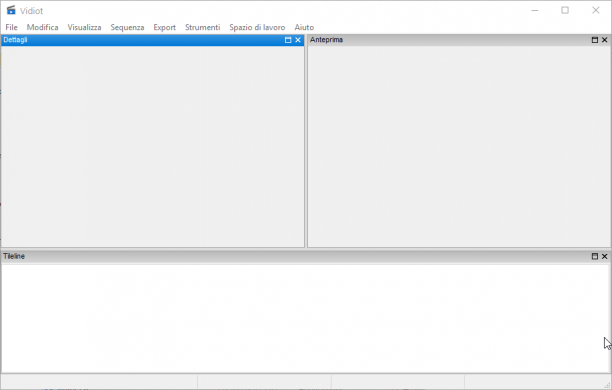Viewport: 612px width, 390px height.
Task: Click the Vidiot clapperboard app icon
Action: (11, 10)
